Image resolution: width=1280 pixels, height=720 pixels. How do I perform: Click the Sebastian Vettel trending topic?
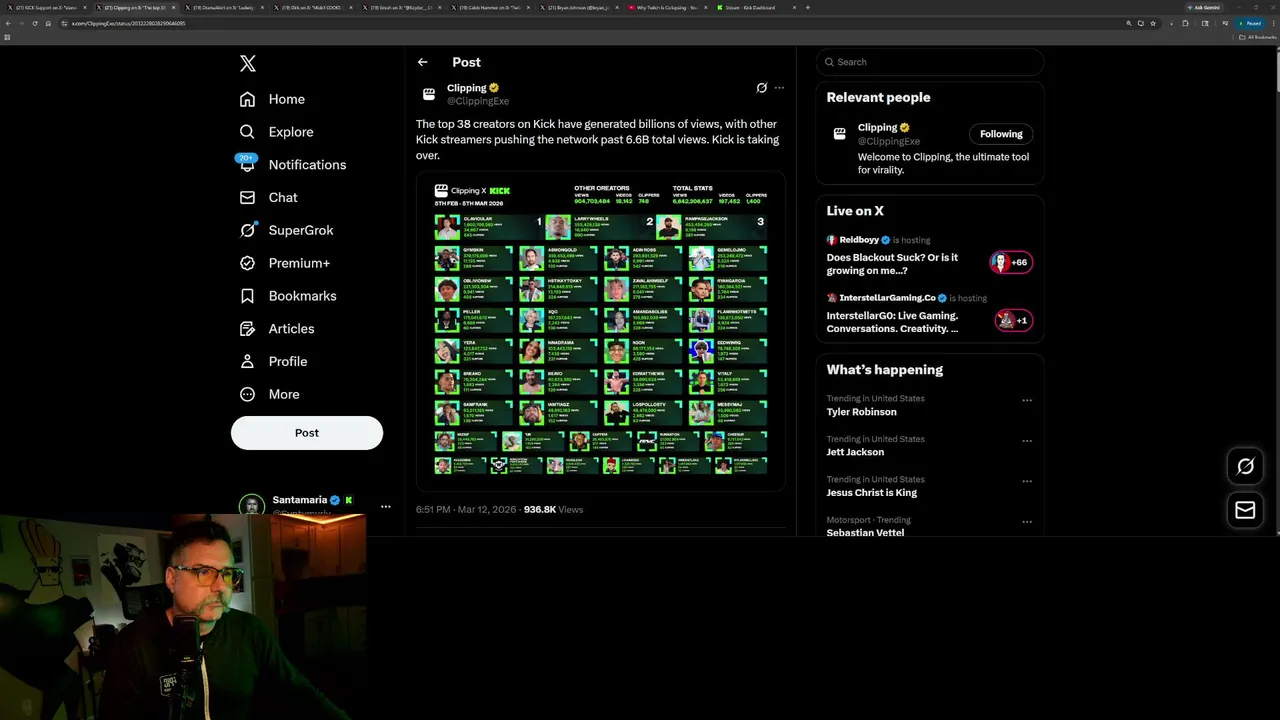865,533
